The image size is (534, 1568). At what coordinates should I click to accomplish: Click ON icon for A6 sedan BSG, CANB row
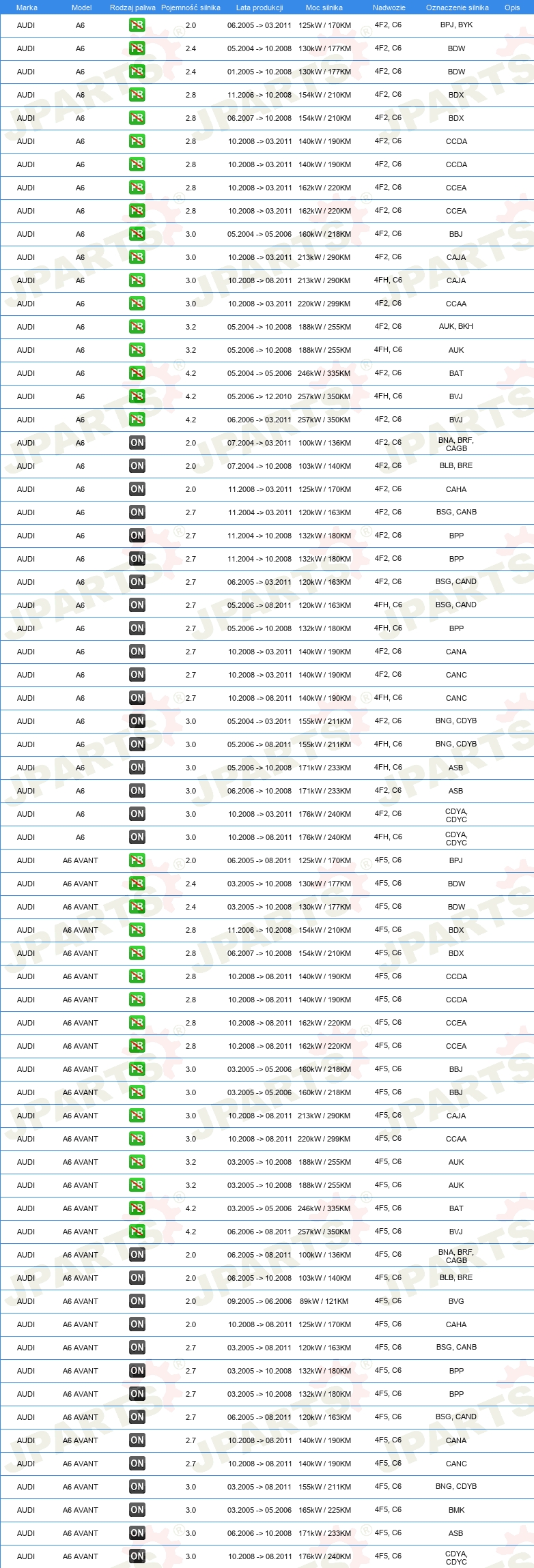pos(137,512)
